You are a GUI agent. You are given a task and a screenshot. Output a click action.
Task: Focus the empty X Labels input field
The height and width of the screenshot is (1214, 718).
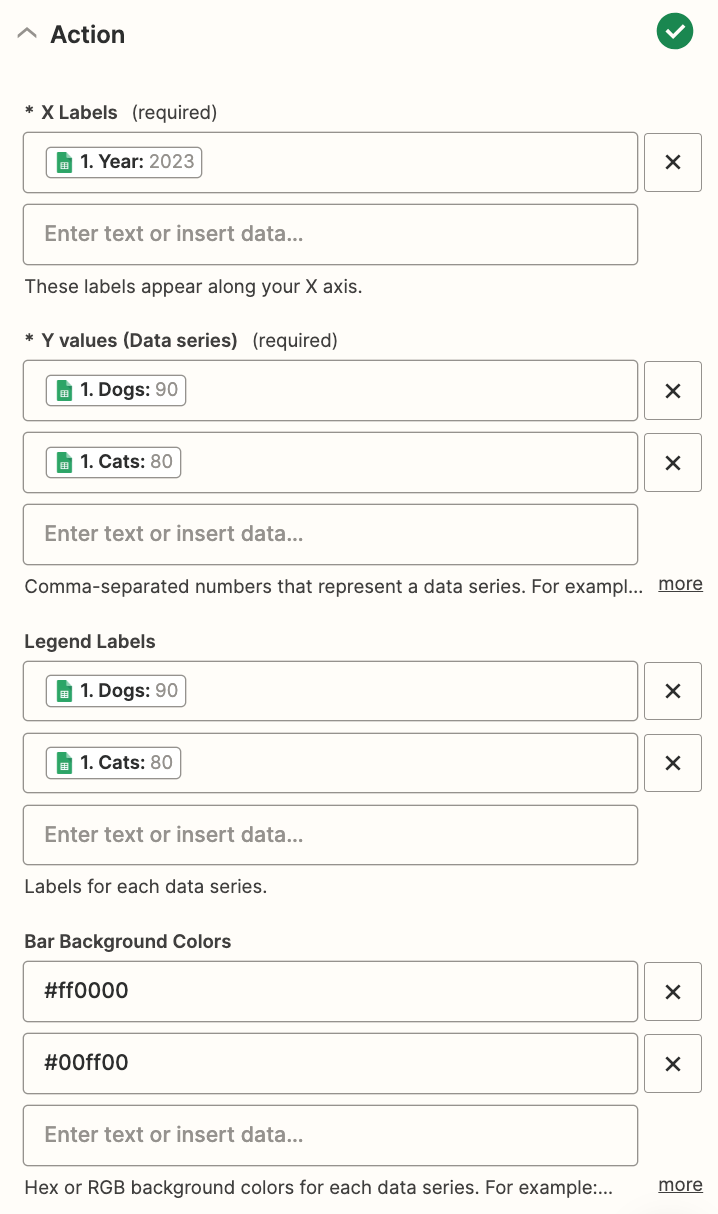(330, 234)
